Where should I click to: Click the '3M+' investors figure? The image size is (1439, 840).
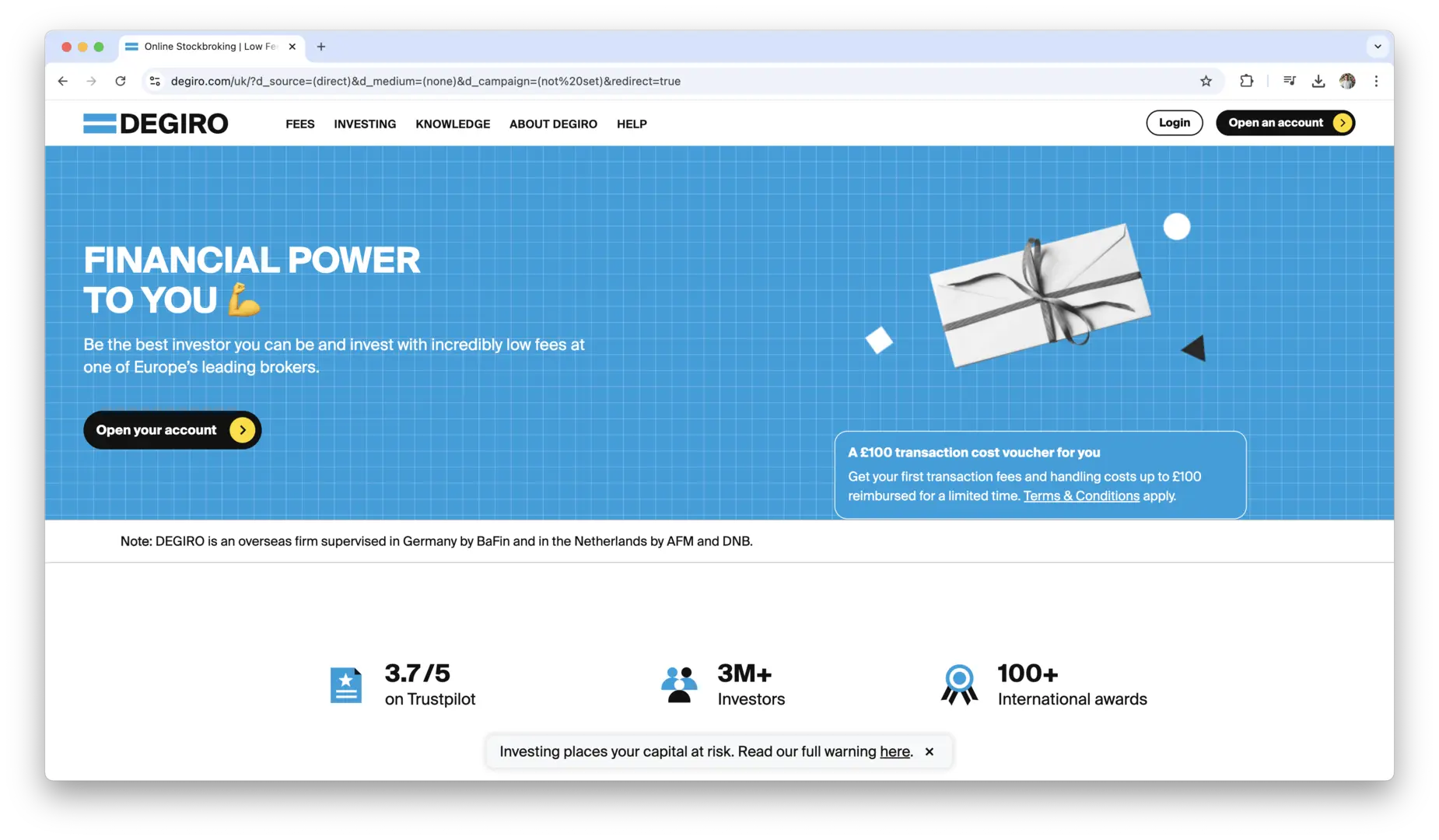tap(744, 673)
